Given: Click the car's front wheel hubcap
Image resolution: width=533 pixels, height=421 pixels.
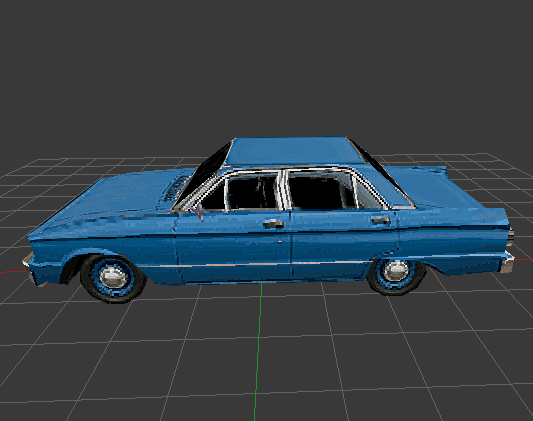Looking at the screenshot, I should [x=113, y=277].
